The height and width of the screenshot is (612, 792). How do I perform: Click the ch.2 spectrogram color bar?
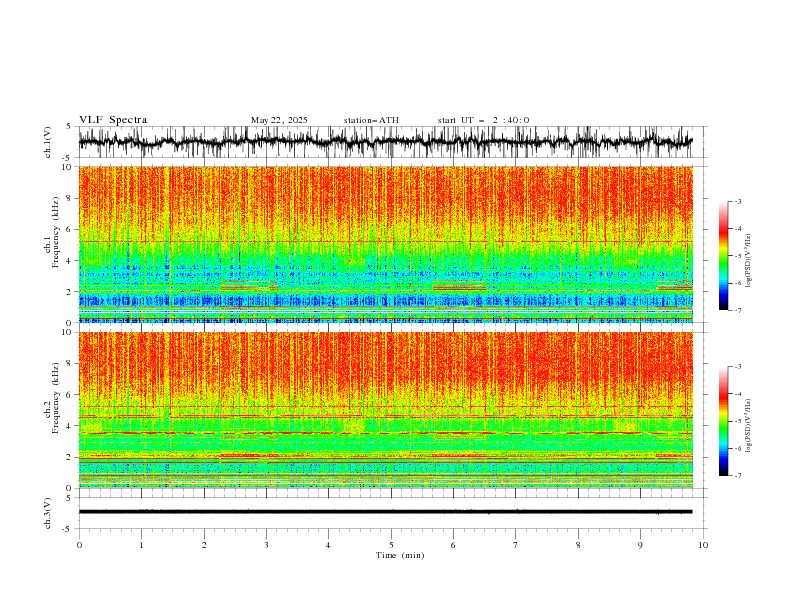pyautogui.click(x=723, y=421)
